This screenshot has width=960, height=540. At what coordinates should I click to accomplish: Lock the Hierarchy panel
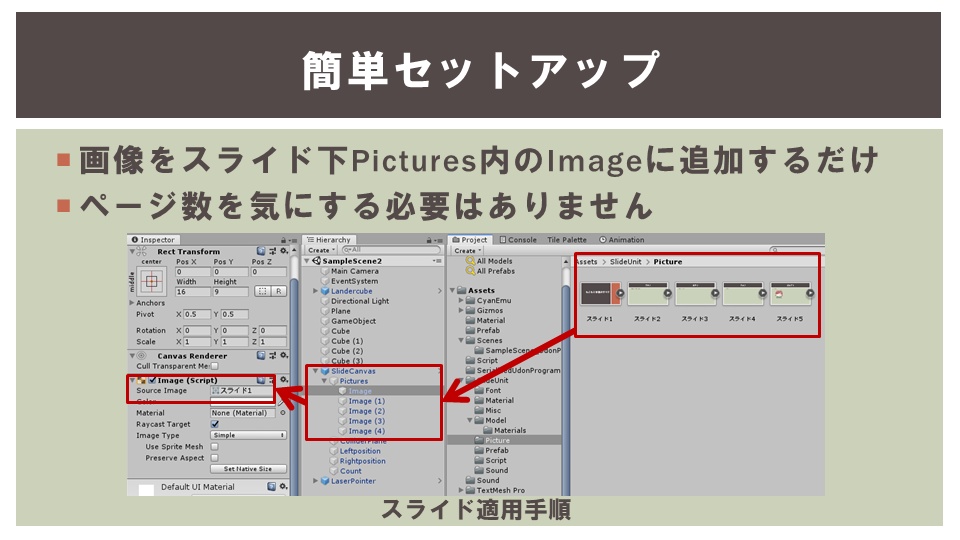[429, 240]
